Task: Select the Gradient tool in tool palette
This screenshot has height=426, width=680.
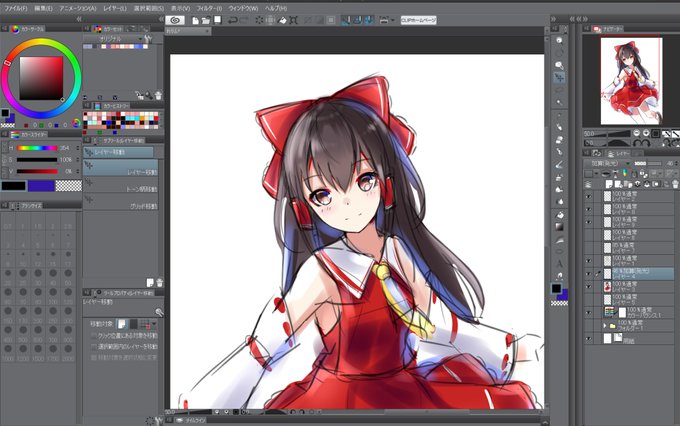Action: click(559, 227)
